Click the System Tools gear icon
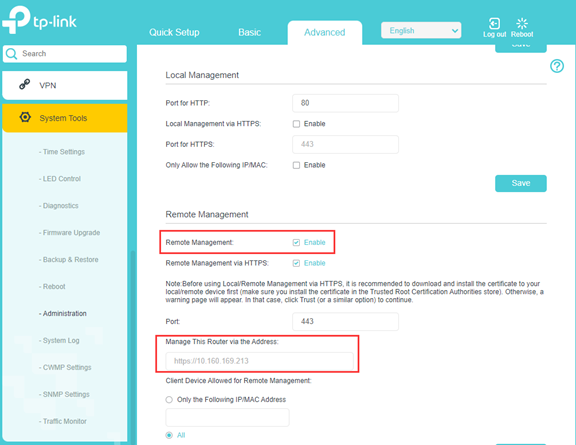Viewport: 576px width, 445px height. coord(25,117)
